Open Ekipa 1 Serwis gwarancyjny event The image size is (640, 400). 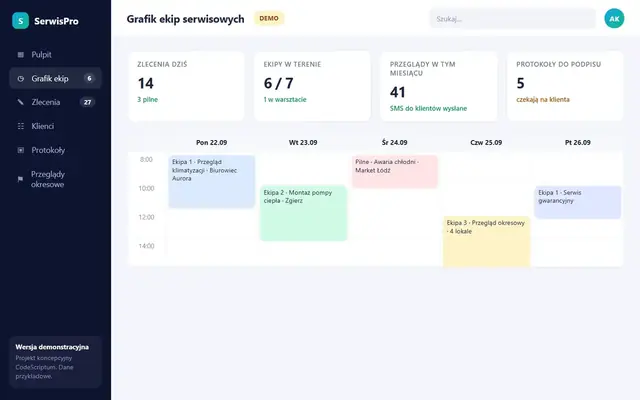[x=578, y=202]
